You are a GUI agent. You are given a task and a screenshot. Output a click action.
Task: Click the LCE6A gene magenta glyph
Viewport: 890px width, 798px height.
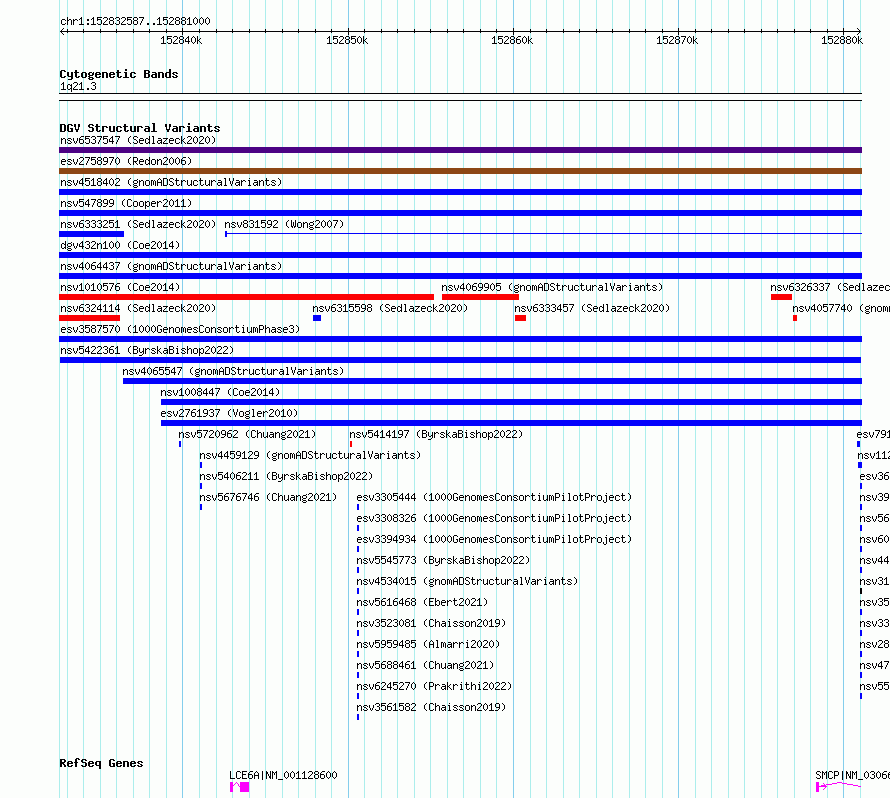[x=240, y=787]
